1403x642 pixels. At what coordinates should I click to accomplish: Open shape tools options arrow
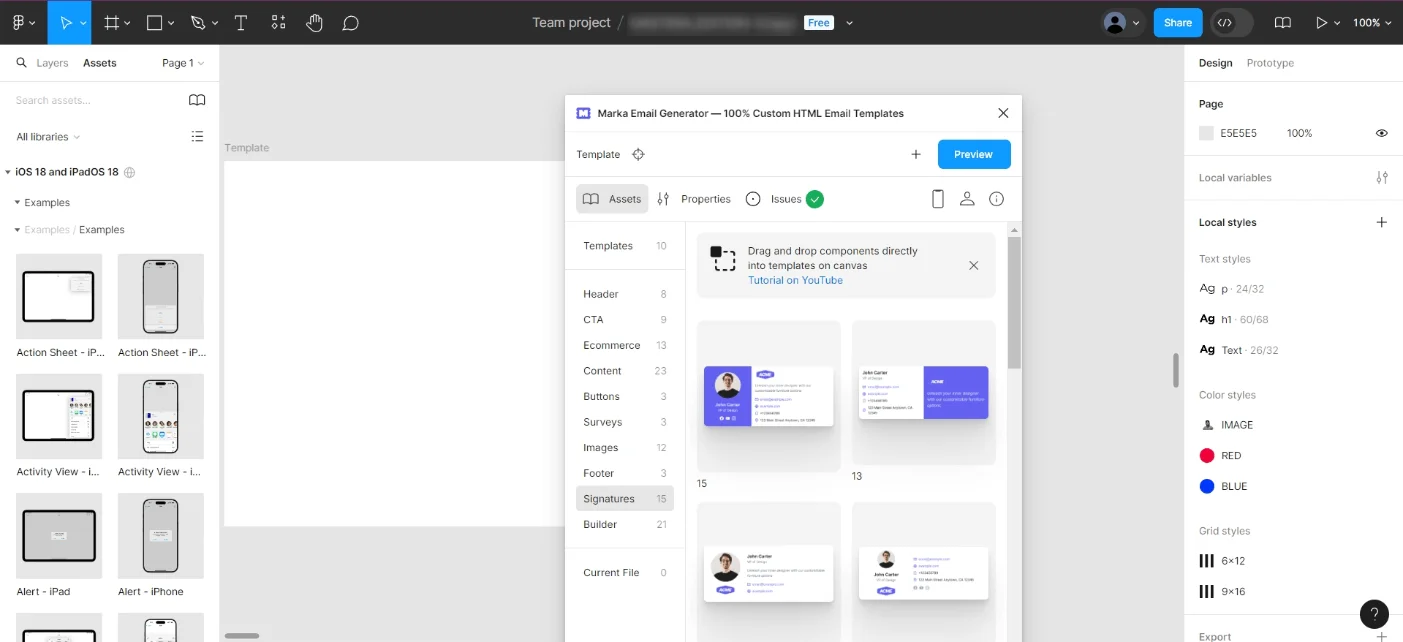coord(171,22)
